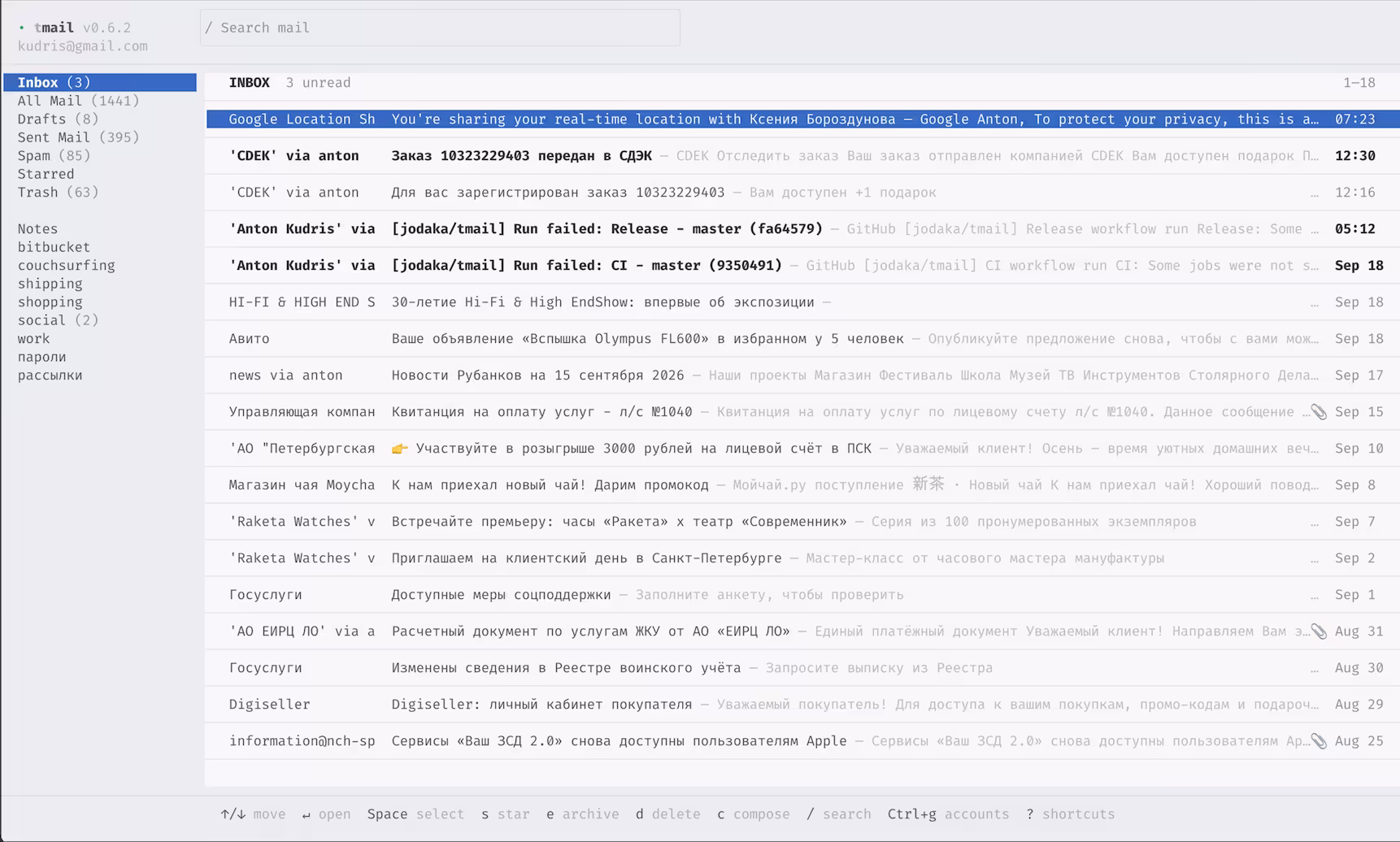Viewport: 1400px width, 842px height.
Task: Click the 'delete' shortcut hint
Action: (667, 814)
